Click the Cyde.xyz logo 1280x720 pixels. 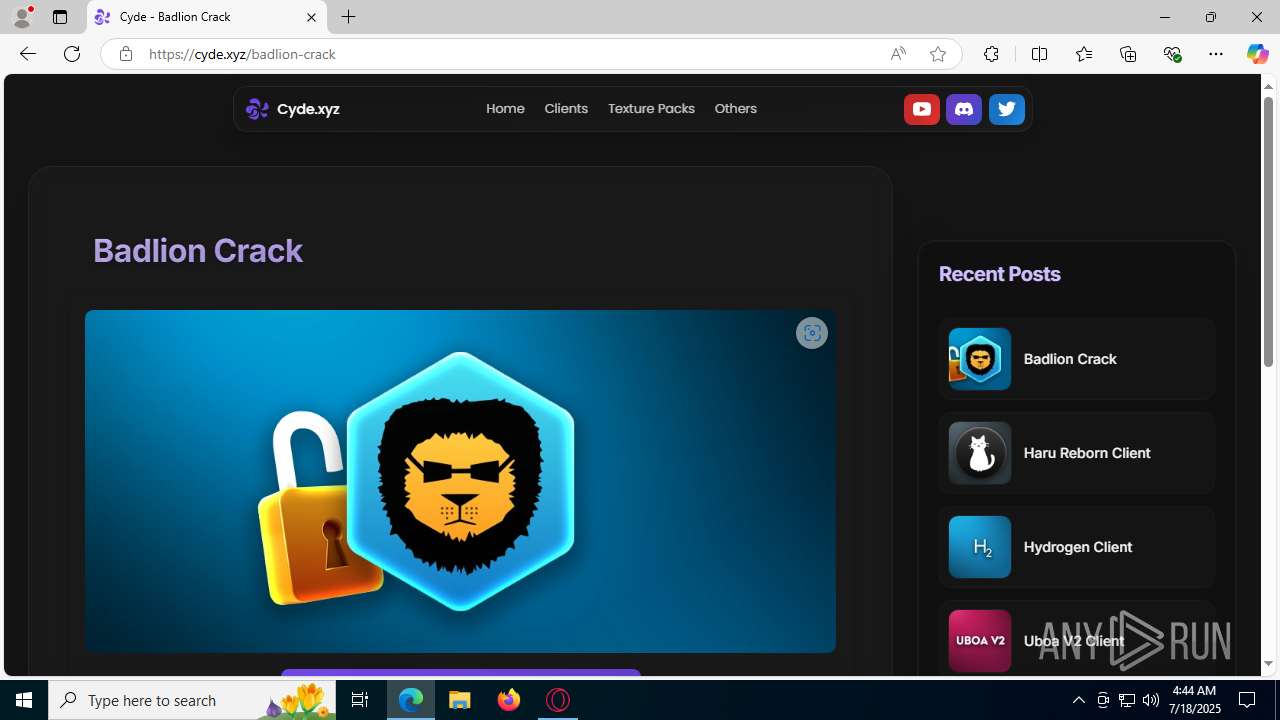point(293,109)
